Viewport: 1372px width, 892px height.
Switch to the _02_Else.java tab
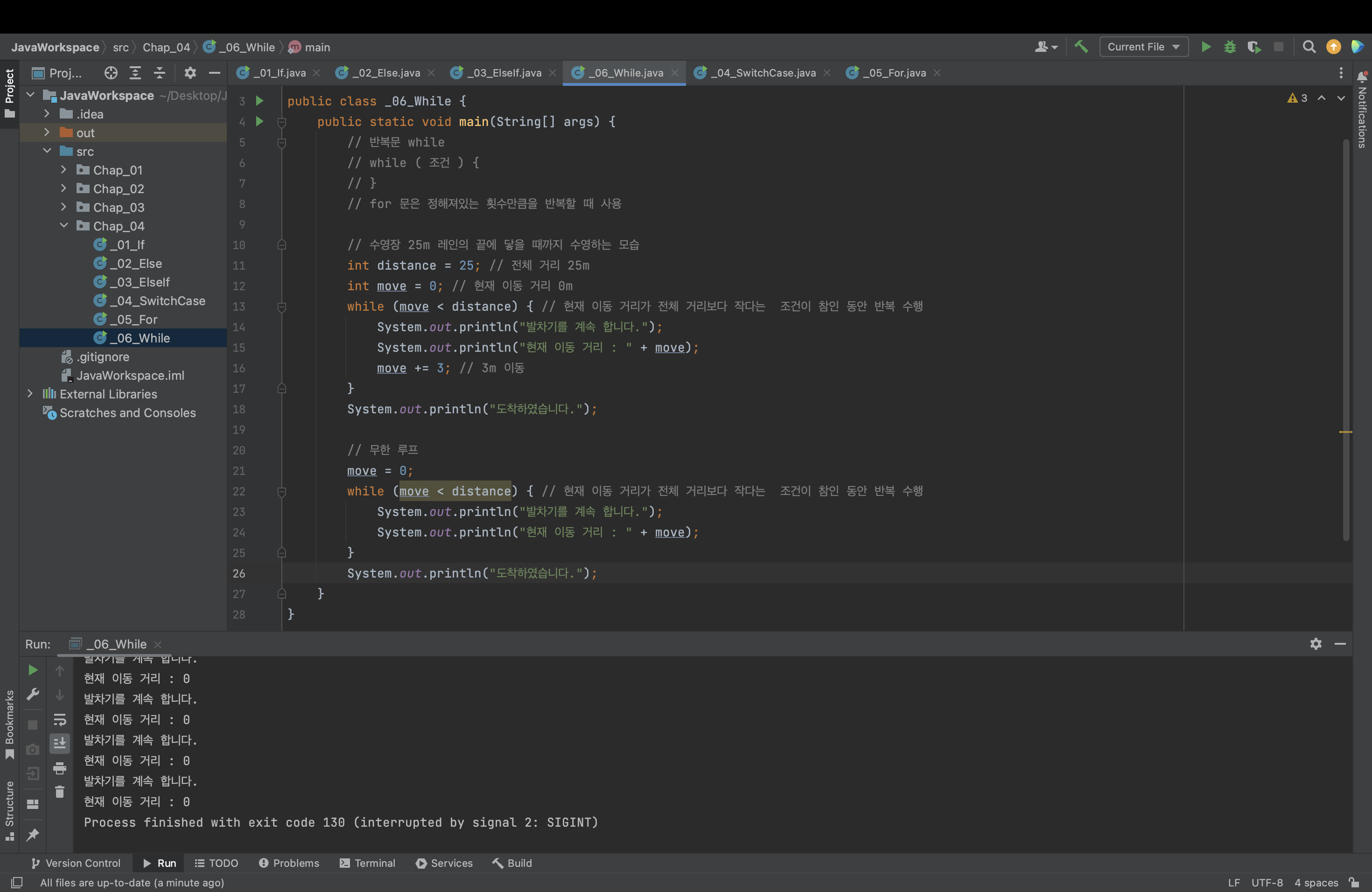pos(386,73)
